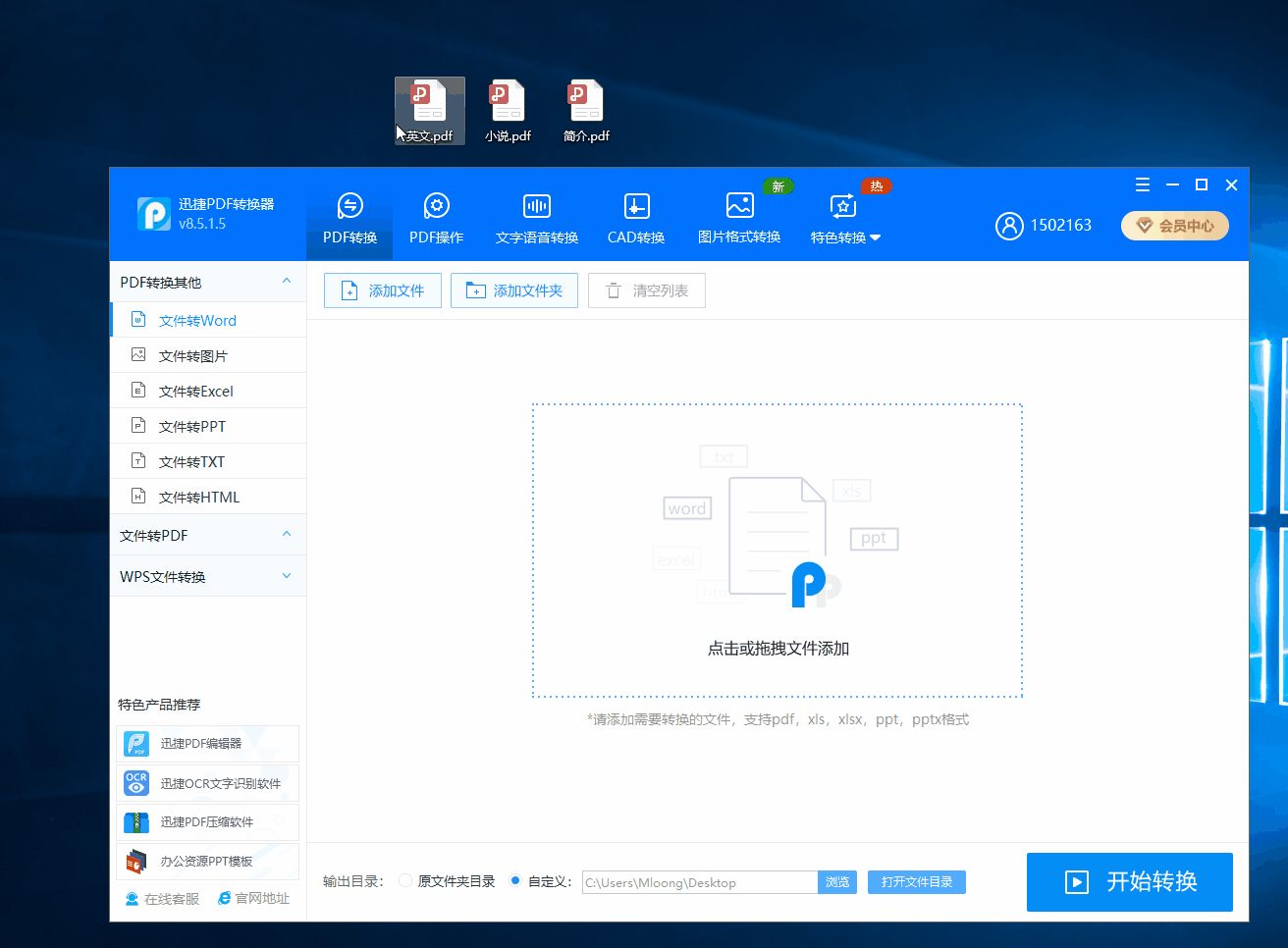Image resolution: width=1288 pixels, height=948 pixels.
Task: Open the main menu hamburger icon
Action: coord(1143,184)
